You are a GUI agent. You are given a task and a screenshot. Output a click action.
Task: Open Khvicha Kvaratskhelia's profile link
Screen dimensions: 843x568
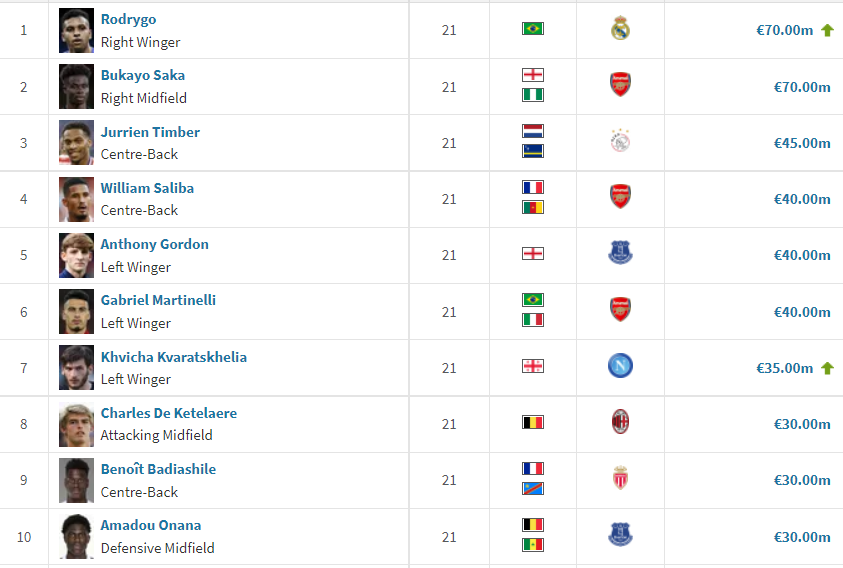click(x=174, y=357)
